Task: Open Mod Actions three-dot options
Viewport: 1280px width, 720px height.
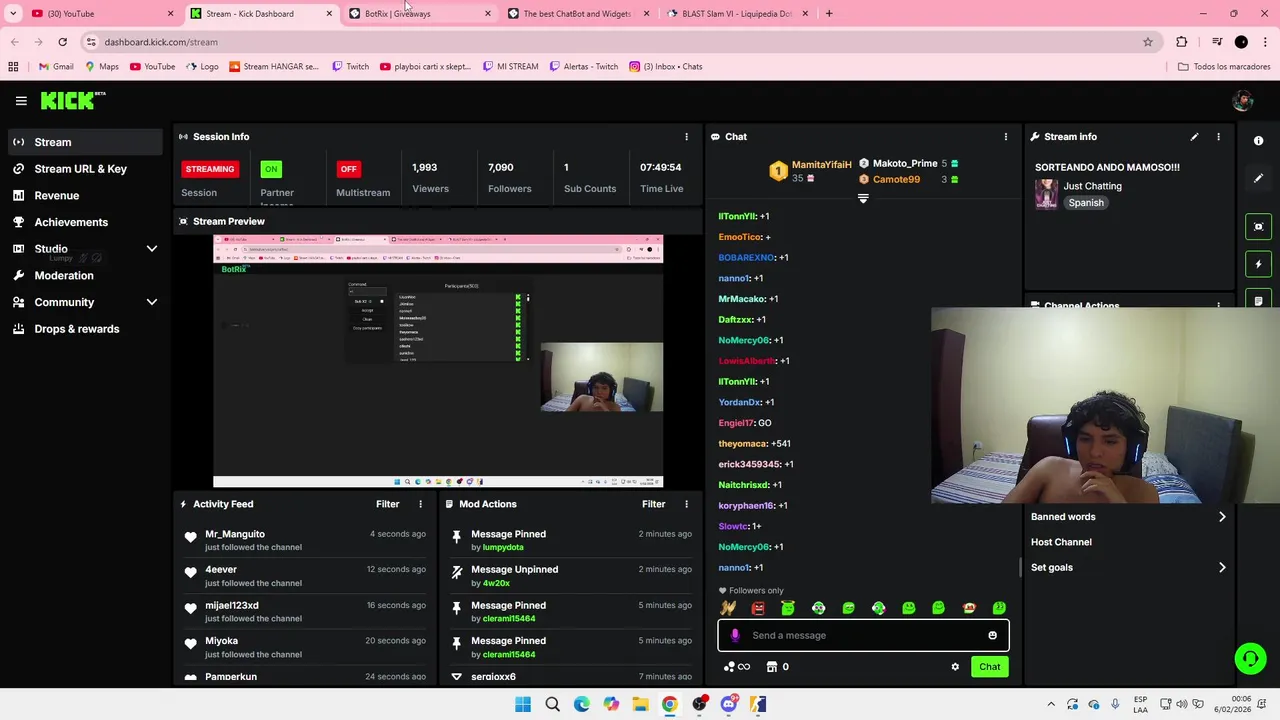Action: tap(686, 504)
